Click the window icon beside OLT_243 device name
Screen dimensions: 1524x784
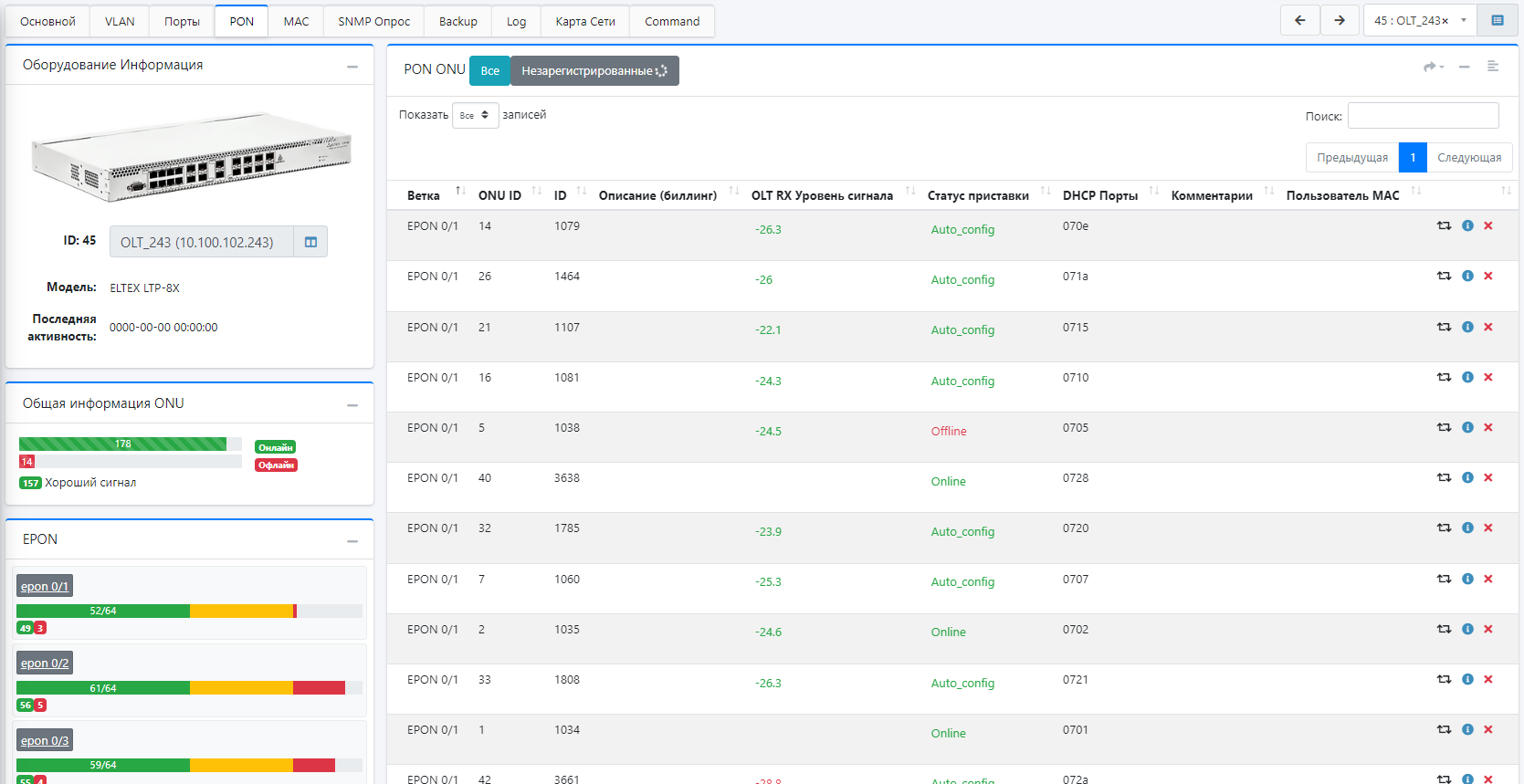coord(310,242)
